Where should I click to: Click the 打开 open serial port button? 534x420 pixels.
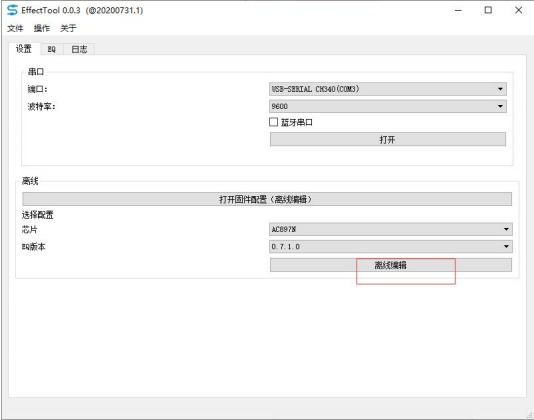(x=388, y=139)
